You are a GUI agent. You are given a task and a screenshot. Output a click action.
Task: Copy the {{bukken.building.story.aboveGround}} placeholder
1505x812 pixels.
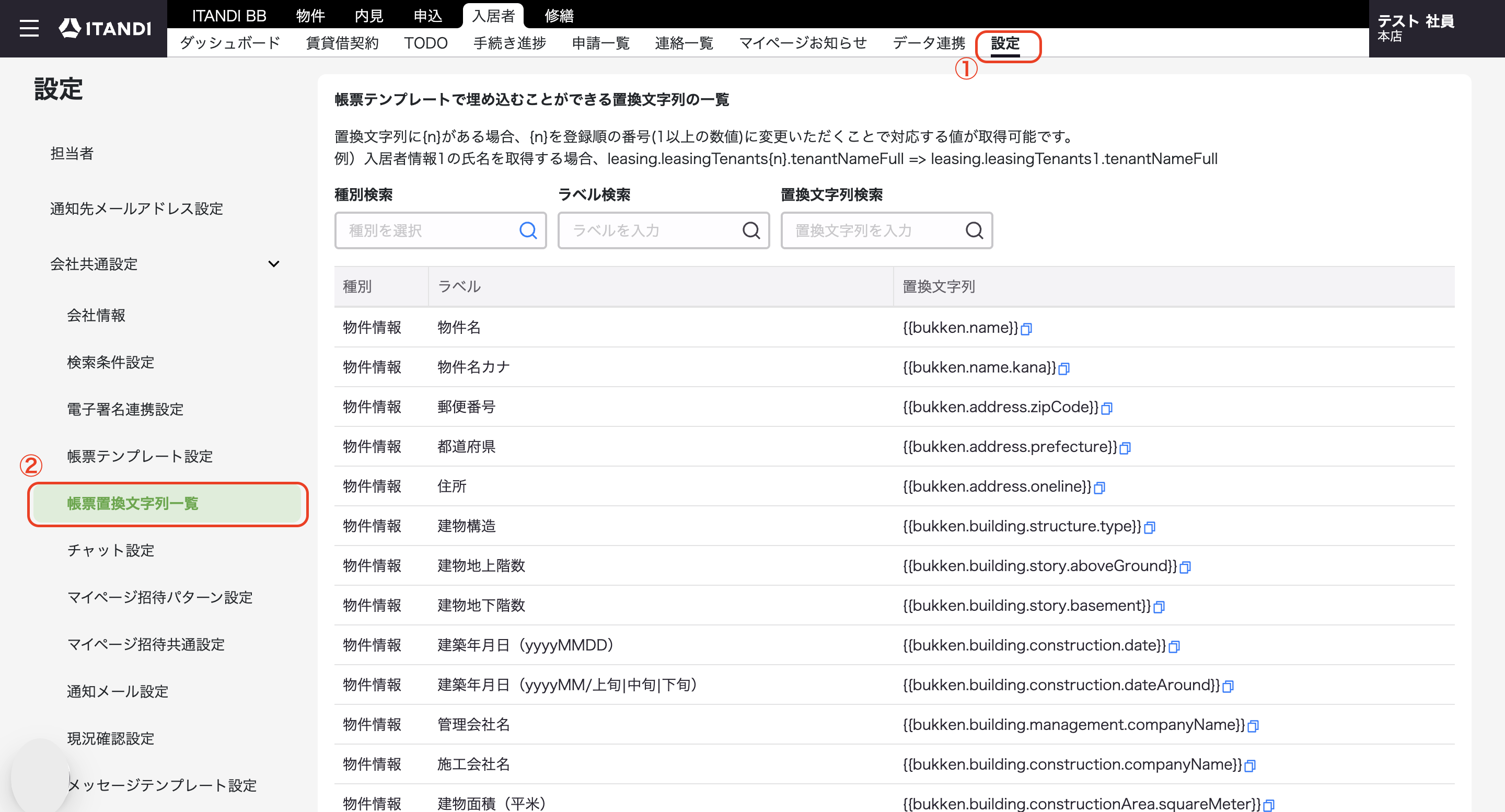[x=1185, y=567]
